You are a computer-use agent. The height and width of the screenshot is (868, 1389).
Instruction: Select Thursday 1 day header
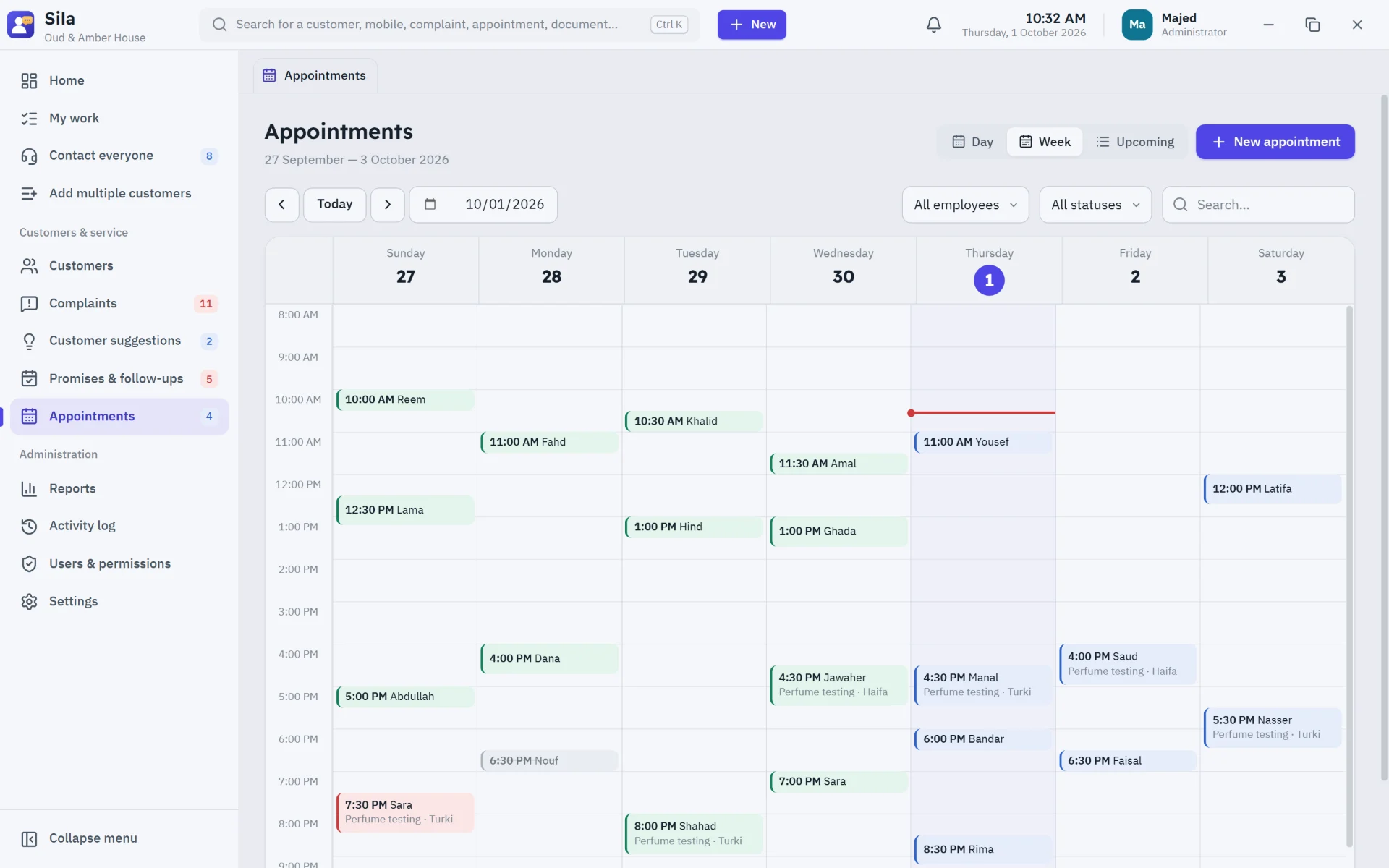pyautogui.click(x=989, y=271)
